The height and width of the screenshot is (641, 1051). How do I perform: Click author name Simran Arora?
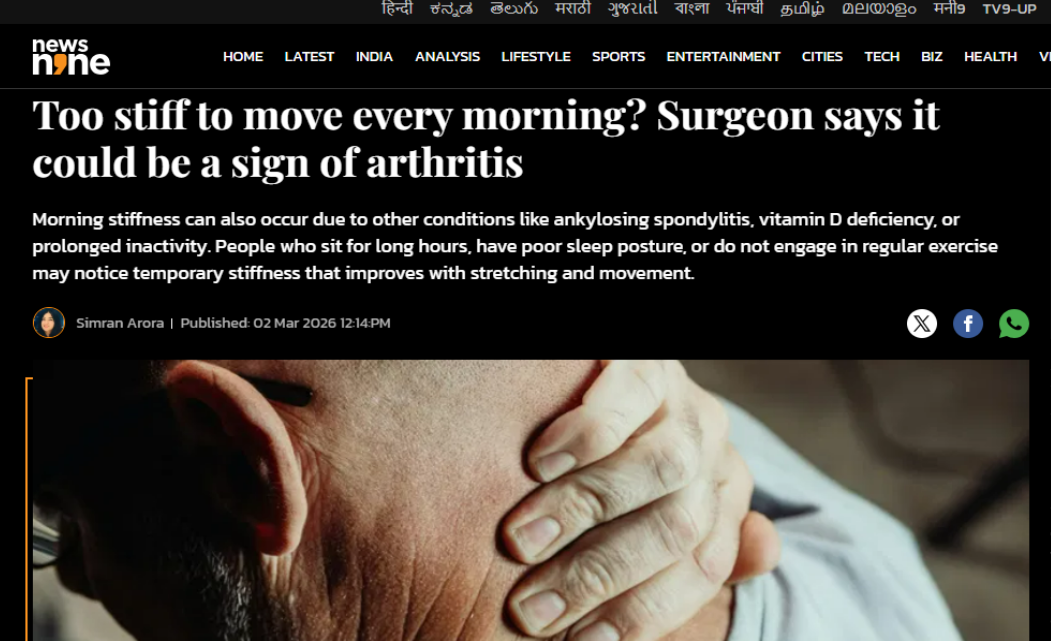click(x=120, y=323)
